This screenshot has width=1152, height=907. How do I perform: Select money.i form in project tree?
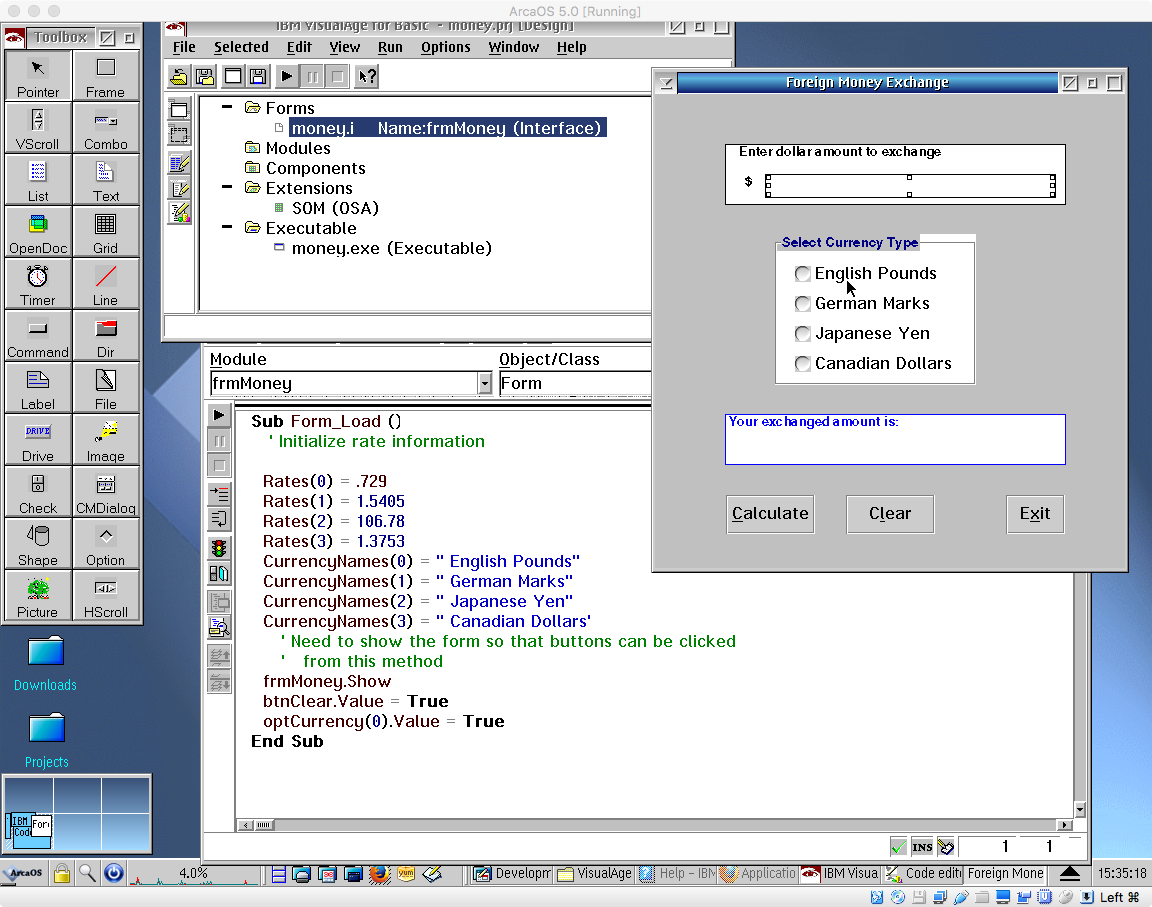[447, 128]
